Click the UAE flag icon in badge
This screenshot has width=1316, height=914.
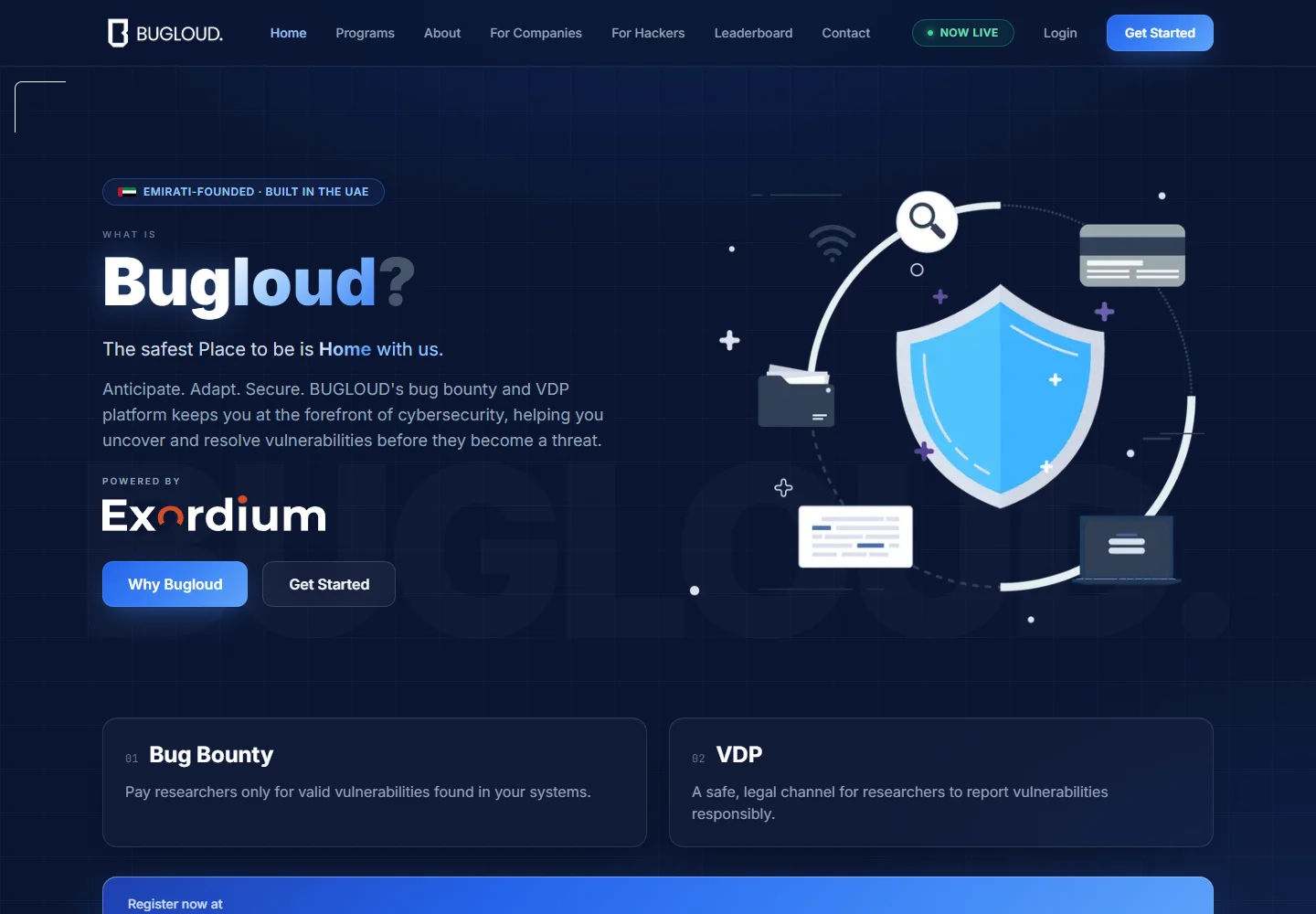click(127, 192)
